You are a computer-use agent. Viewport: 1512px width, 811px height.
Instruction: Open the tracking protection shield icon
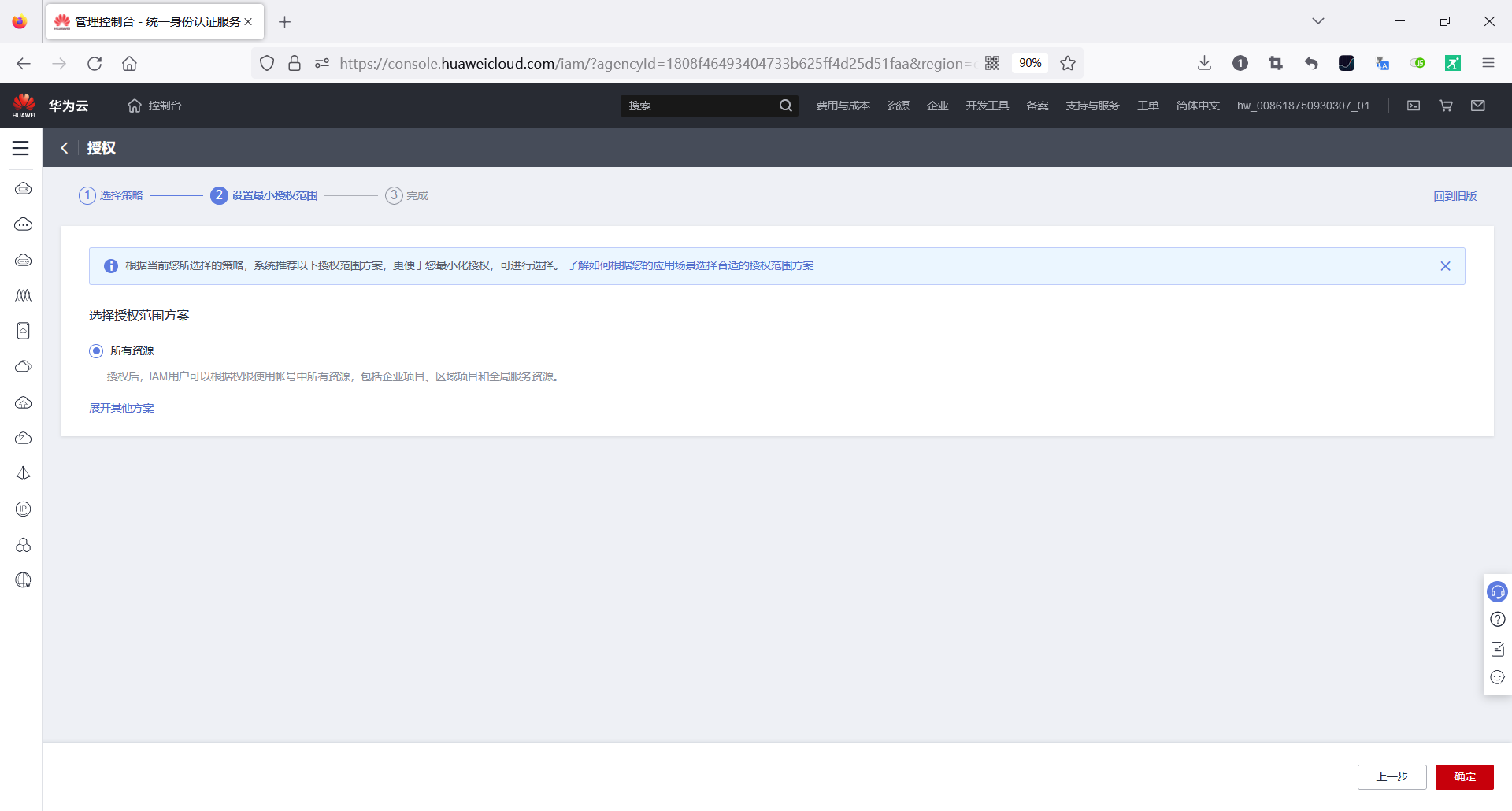[267, 64]
